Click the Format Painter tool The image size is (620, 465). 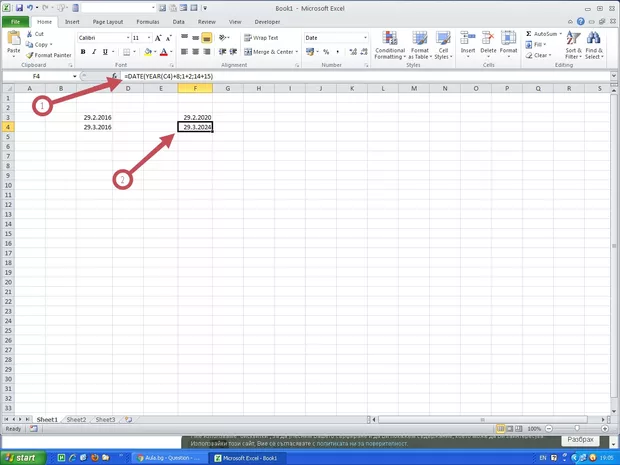[x=49, y=55]
